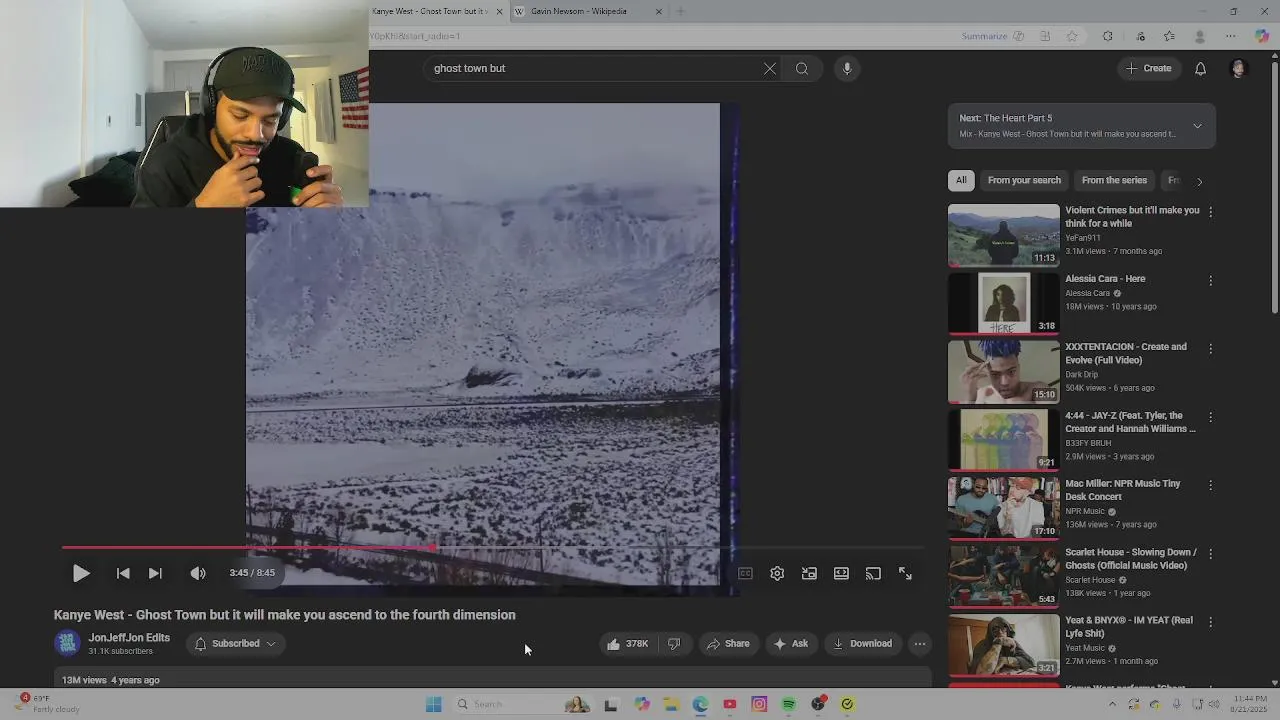Open the Windows Start menu
The width and height of the screenshot is (1280, 720).
pos(433,704)
